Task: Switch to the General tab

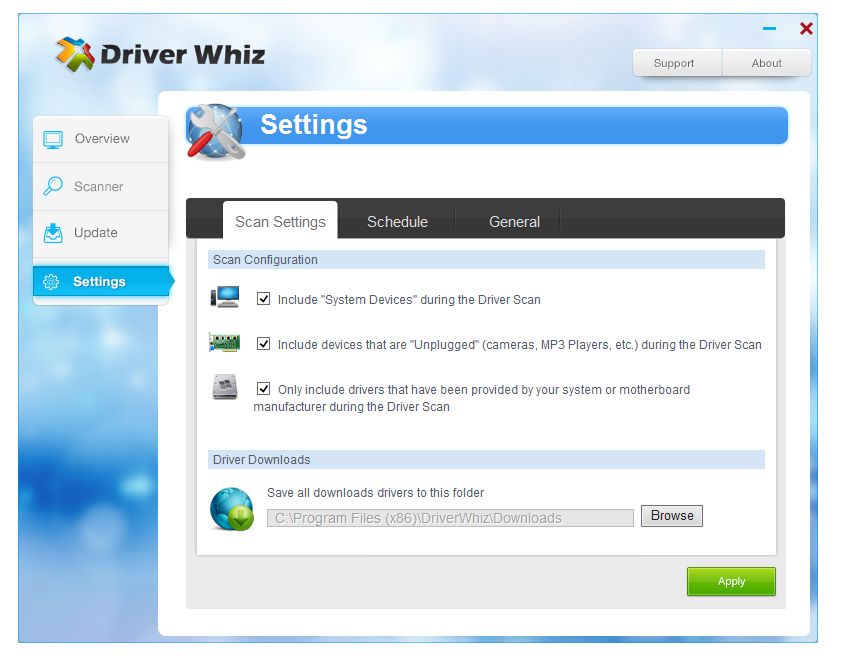Action: coord(514,222)
